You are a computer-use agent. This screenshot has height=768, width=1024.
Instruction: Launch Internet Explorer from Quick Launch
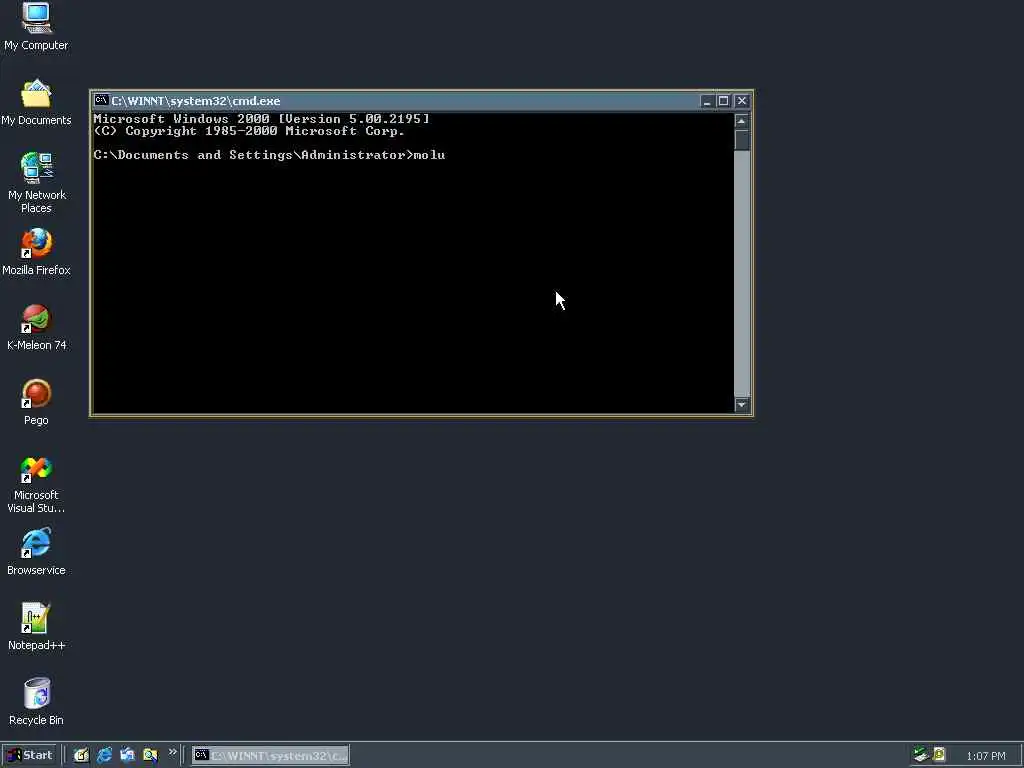coord(104,756)
